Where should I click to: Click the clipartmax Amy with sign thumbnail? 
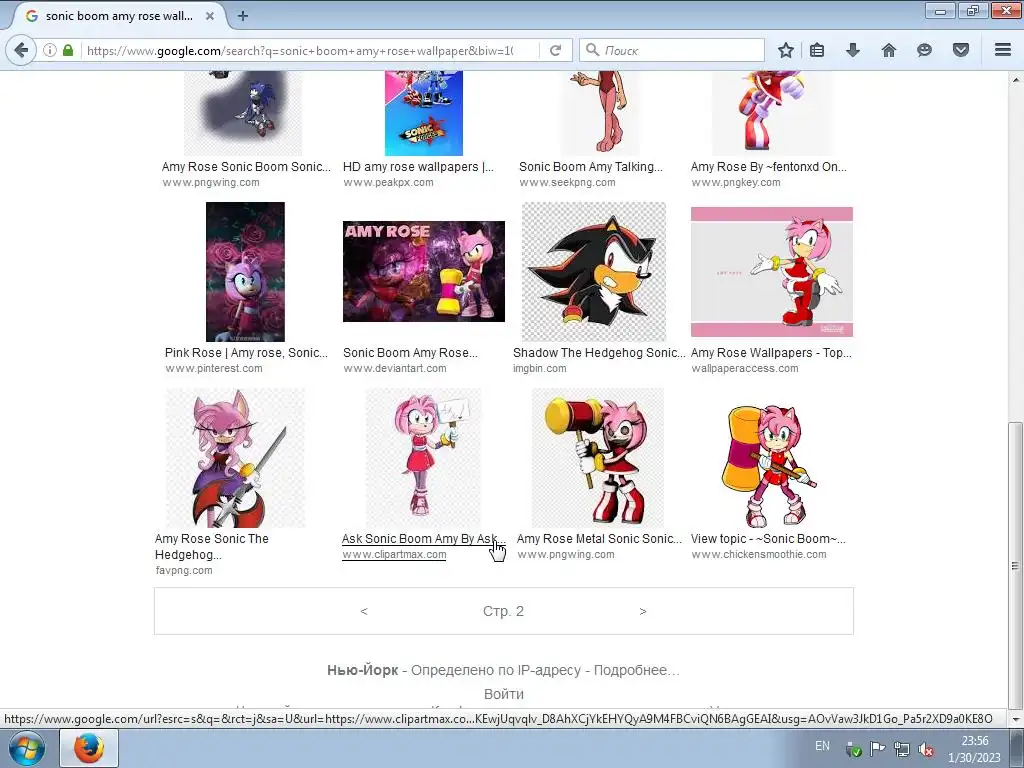423,458
